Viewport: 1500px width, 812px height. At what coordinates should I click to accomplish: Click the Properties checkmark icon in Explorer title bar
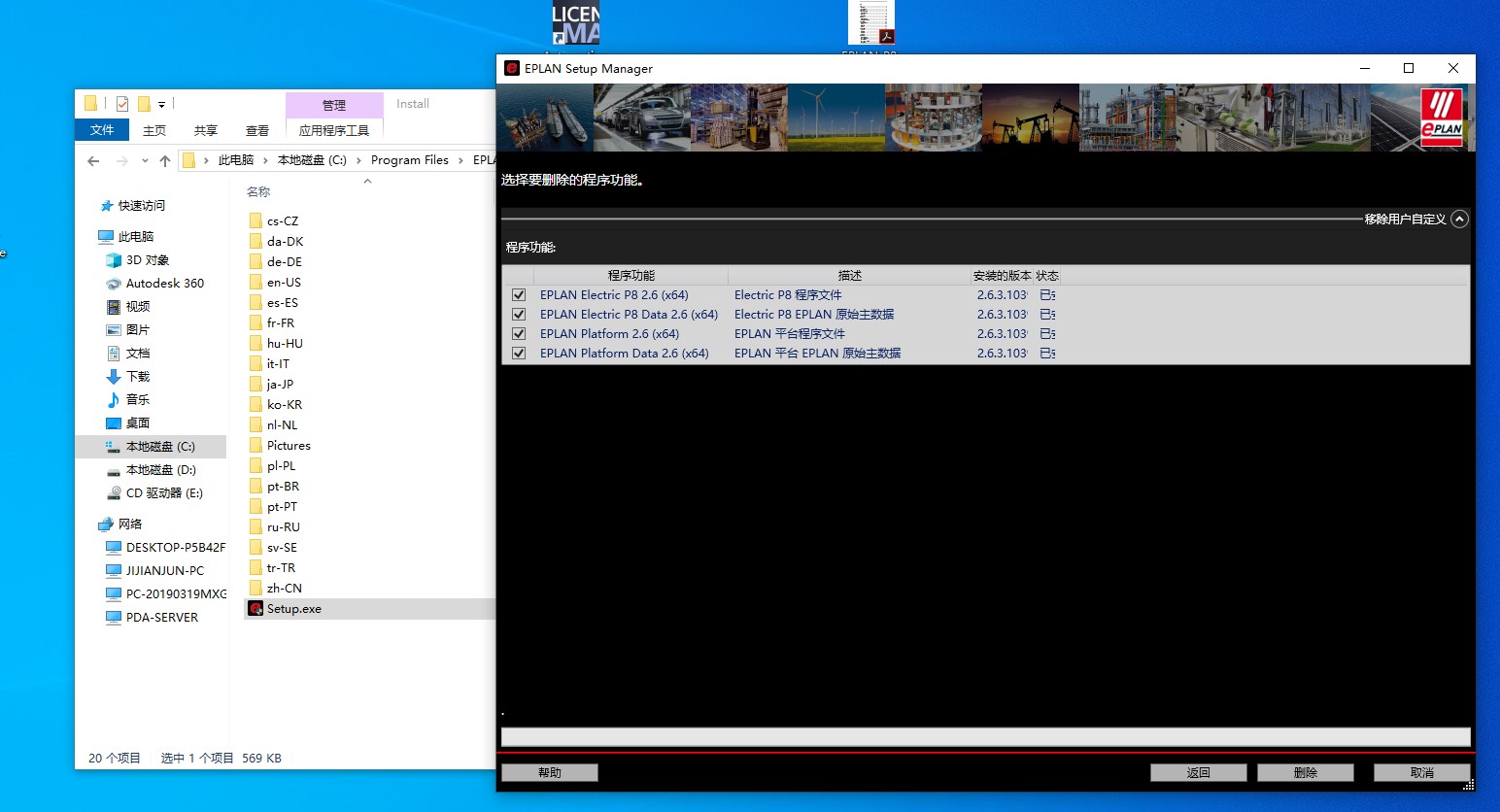point(122,104)
